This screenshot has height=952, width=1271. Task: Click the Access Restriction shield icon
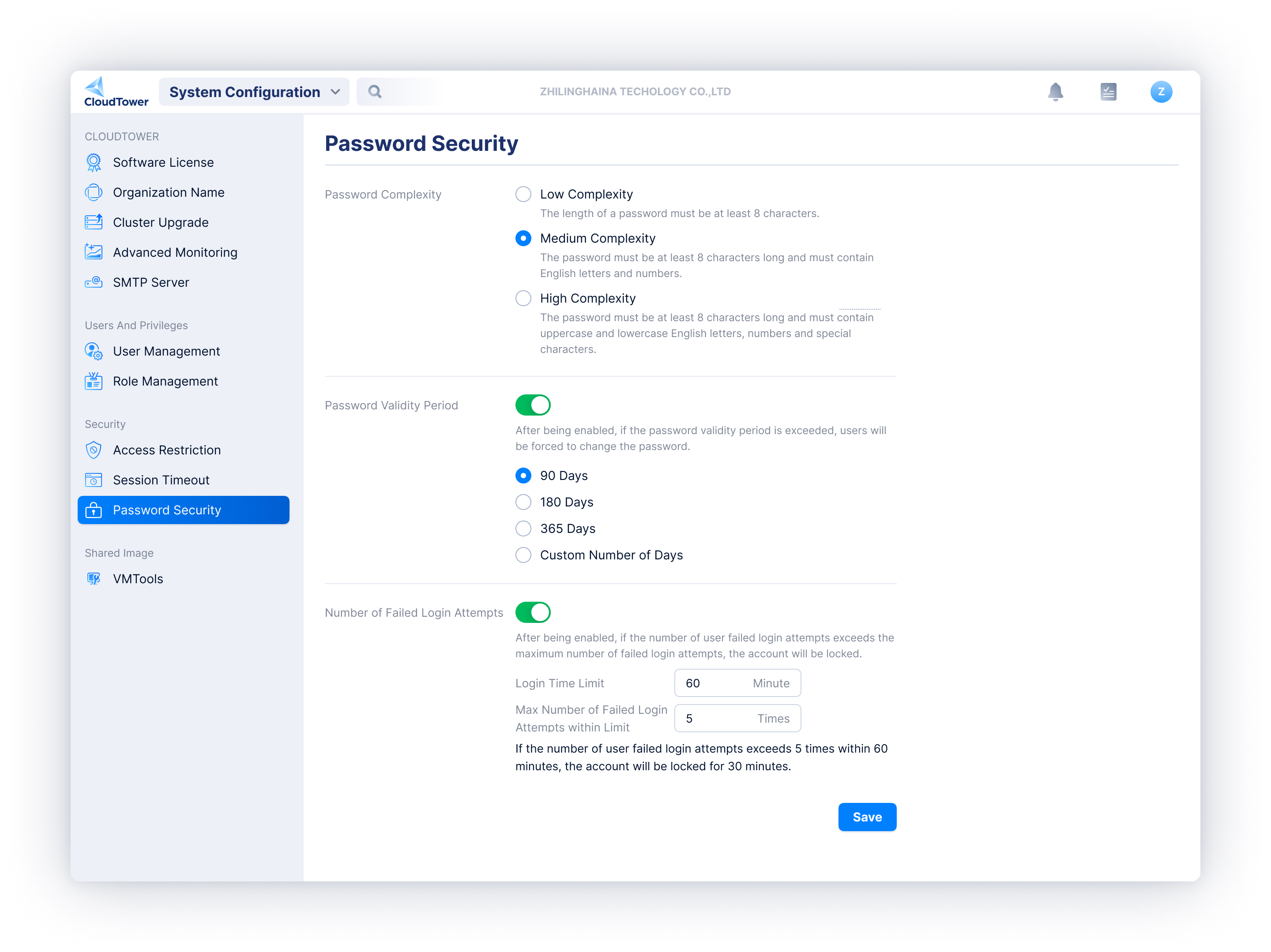94,450
